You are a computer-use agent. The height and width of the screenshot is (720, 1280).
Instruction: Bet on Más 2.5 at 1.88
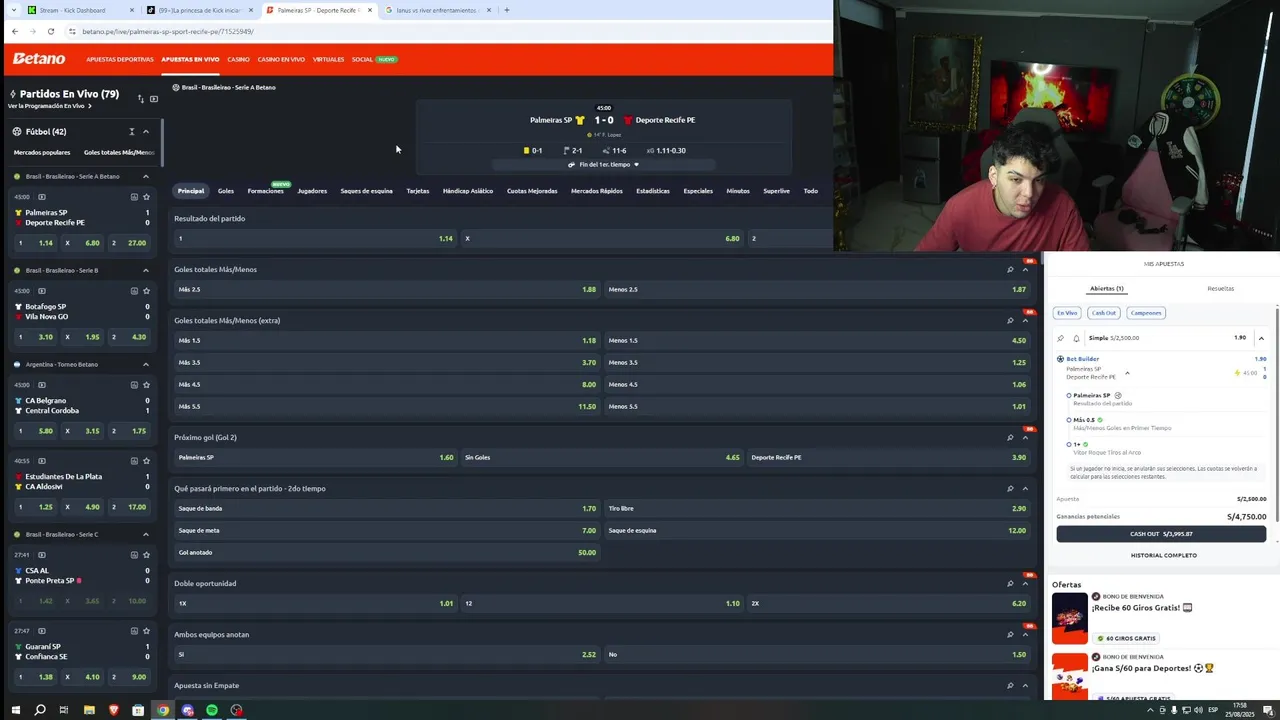pos(387,289)
